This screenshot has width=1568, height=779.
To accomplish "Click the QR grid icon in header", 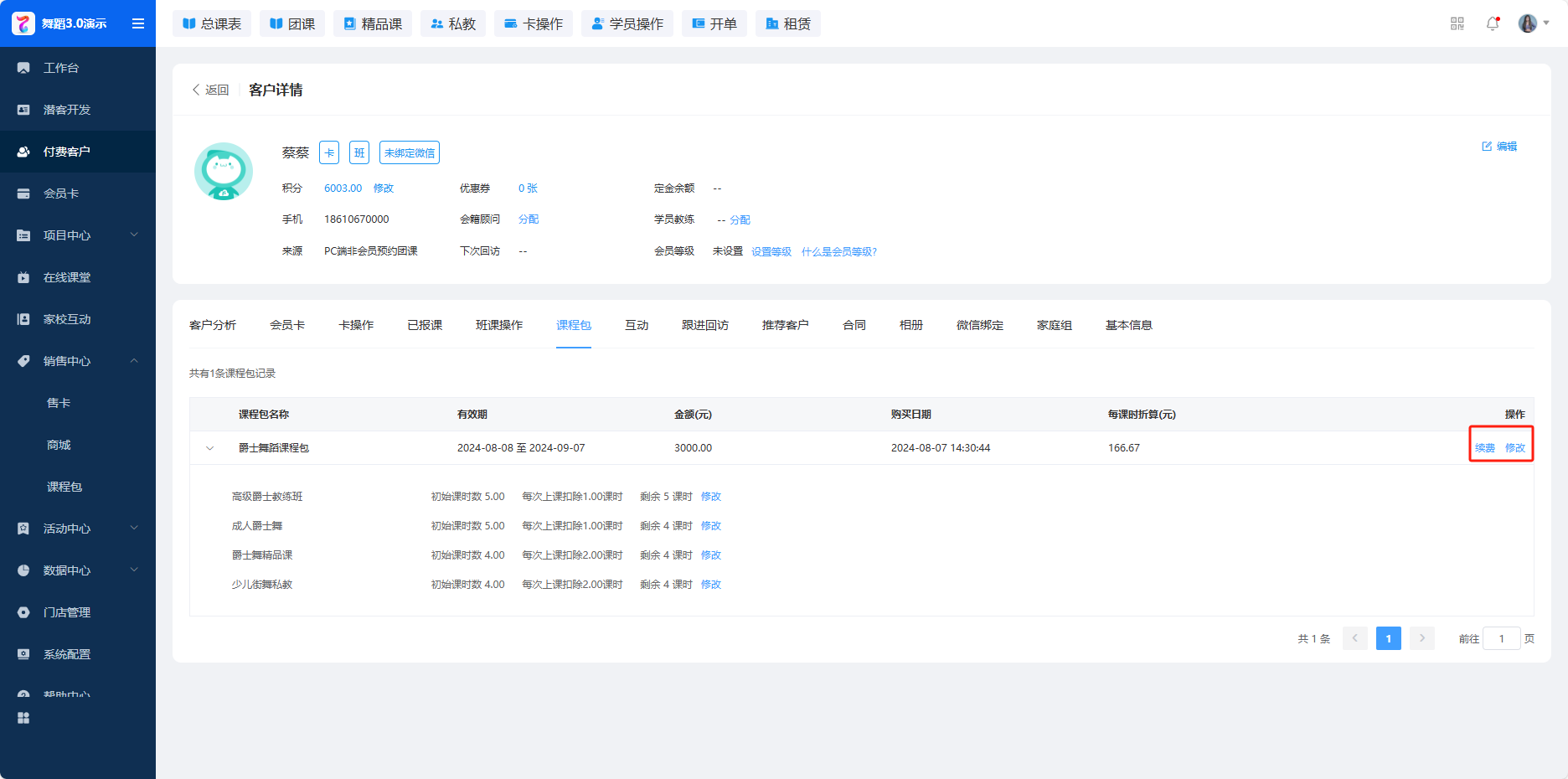I will pos(1457,23).
